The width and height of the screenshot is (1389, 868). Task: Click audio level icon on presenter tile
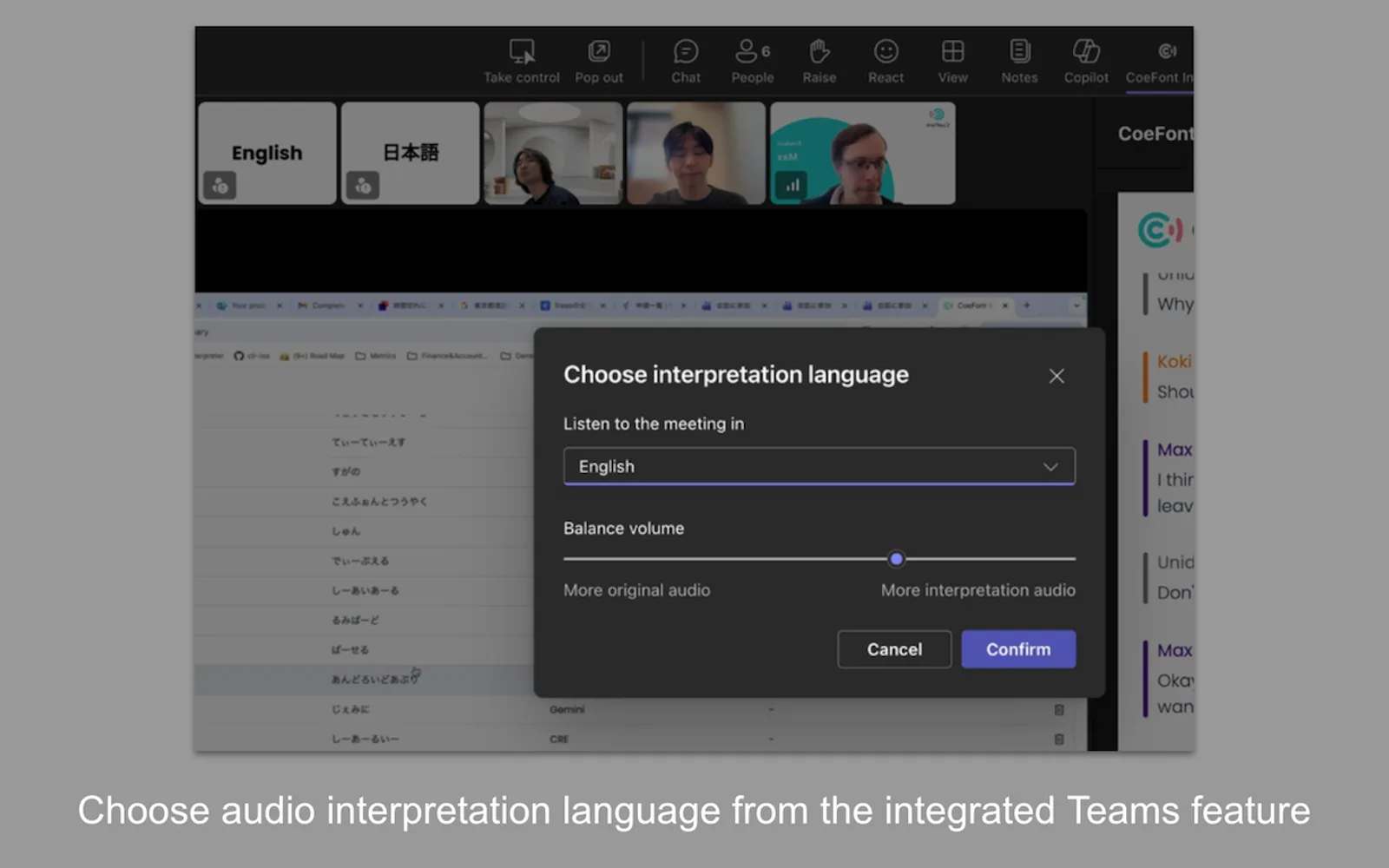pos(792,185)
